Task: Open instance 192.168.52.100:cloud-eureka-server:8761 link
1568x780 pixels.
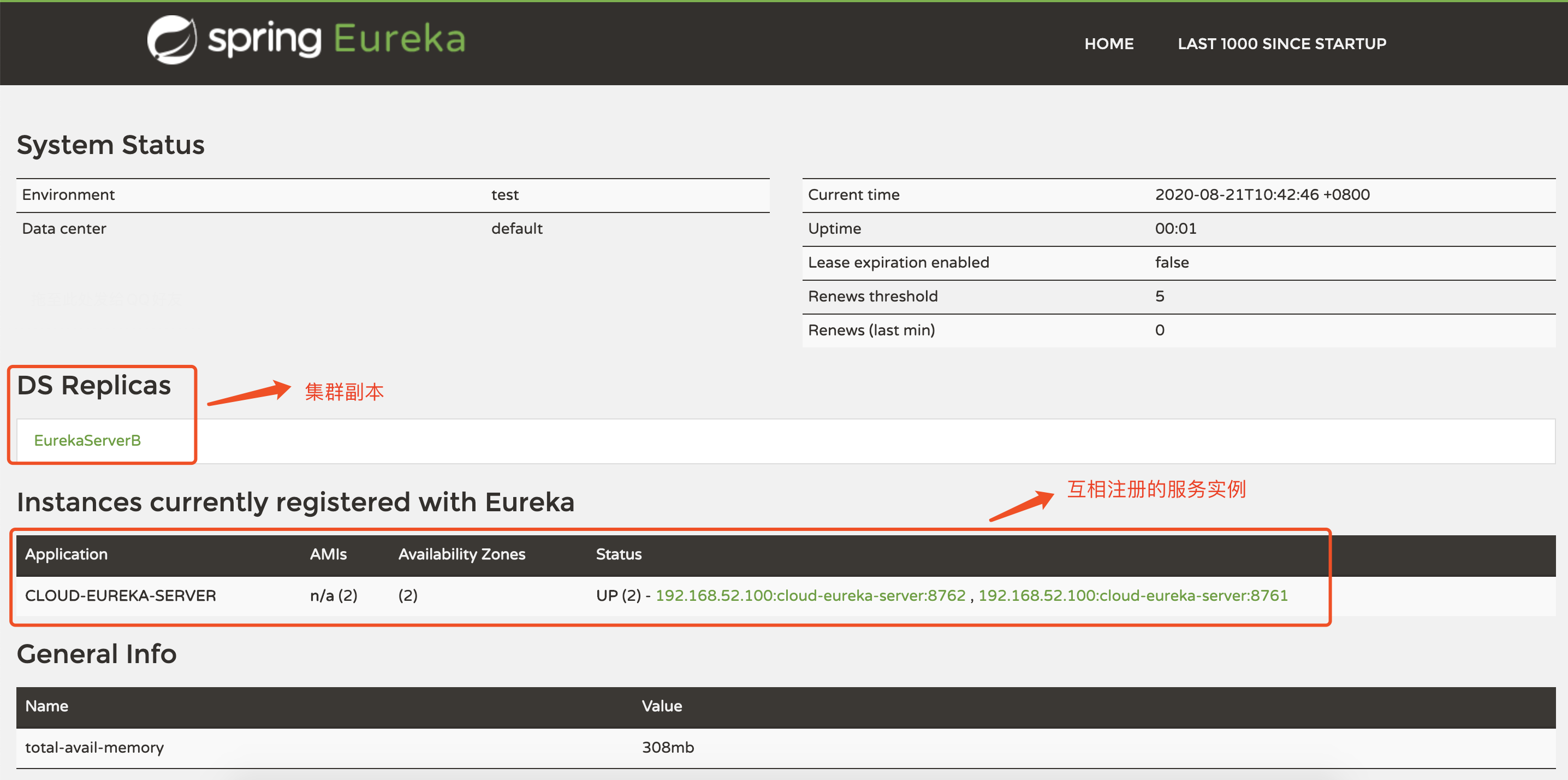Action: click(x=1133, y=595)
